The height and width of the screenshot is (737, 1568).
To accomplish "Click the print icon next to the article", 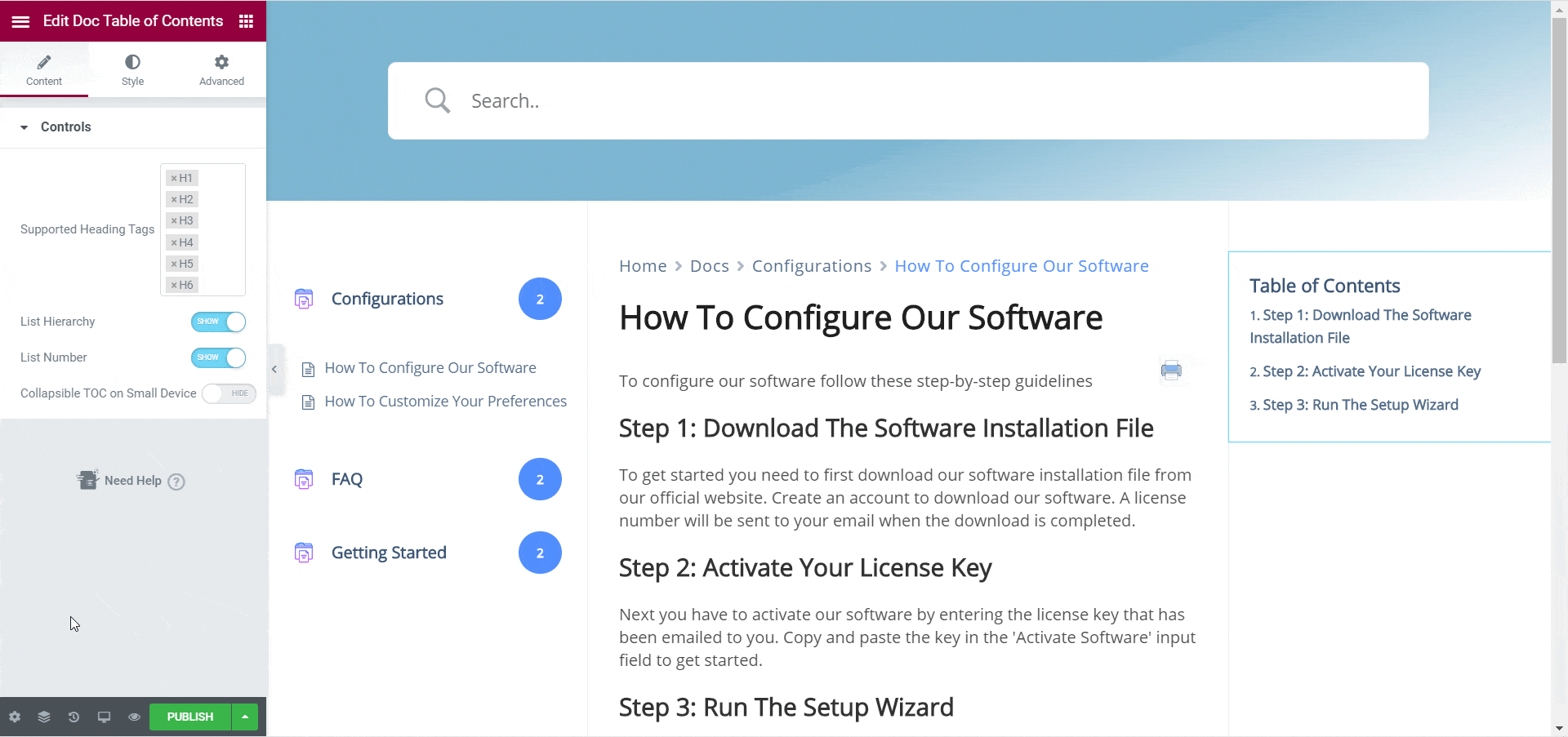I will 1171,370.
